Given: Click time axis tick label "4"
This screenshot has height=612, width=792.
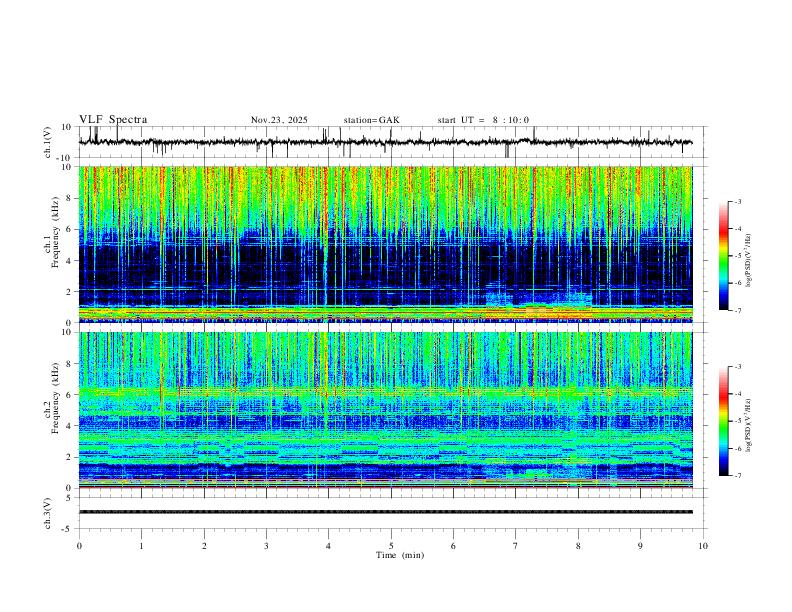Looking at the screenshot, I should 328,546.
